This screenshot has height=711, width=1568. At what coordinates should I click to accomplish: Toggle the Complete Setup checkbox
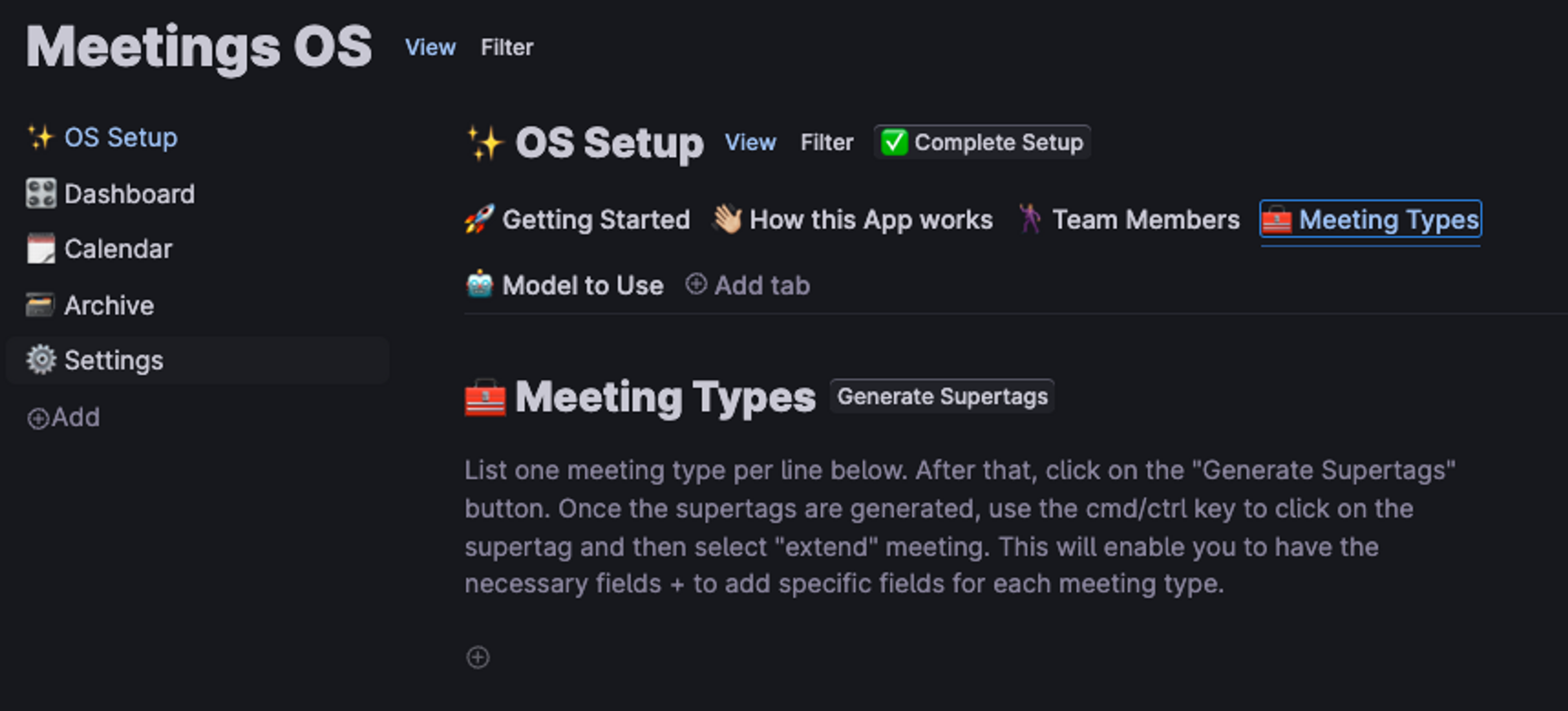point(894,142)
